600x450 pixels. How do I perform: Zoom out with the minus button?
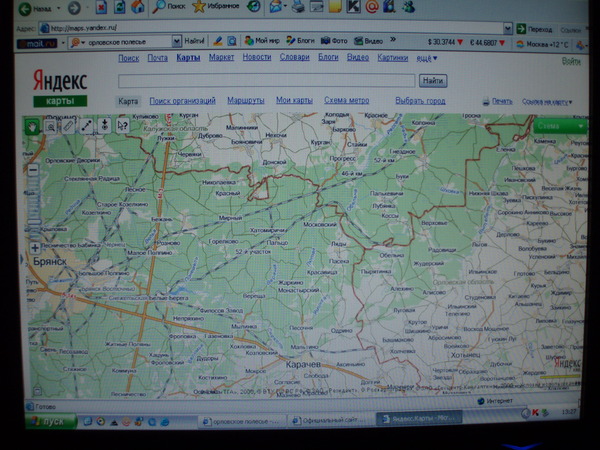coord(34,170)
